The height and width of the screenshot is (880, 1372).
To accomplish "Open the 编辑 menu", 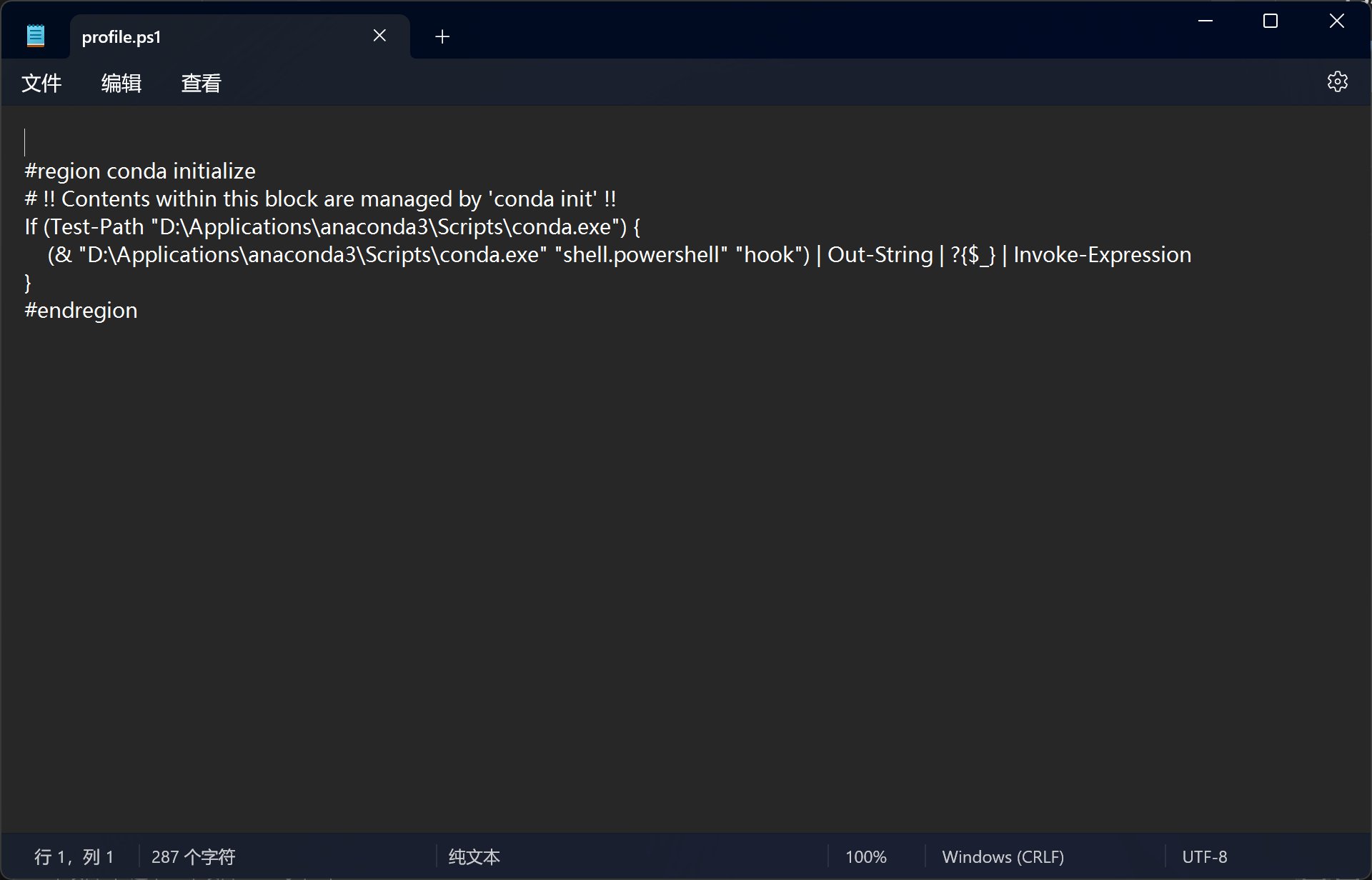I will 121,84.
